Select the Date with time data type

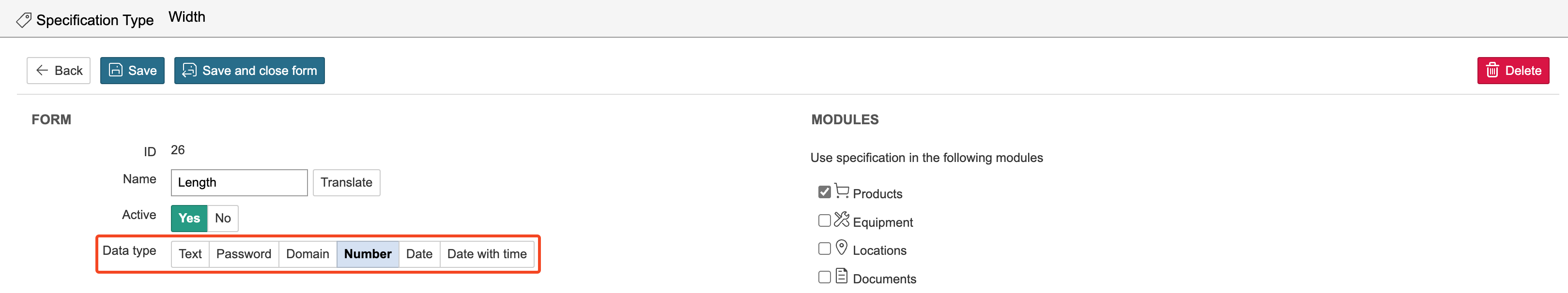coord(486,254)
